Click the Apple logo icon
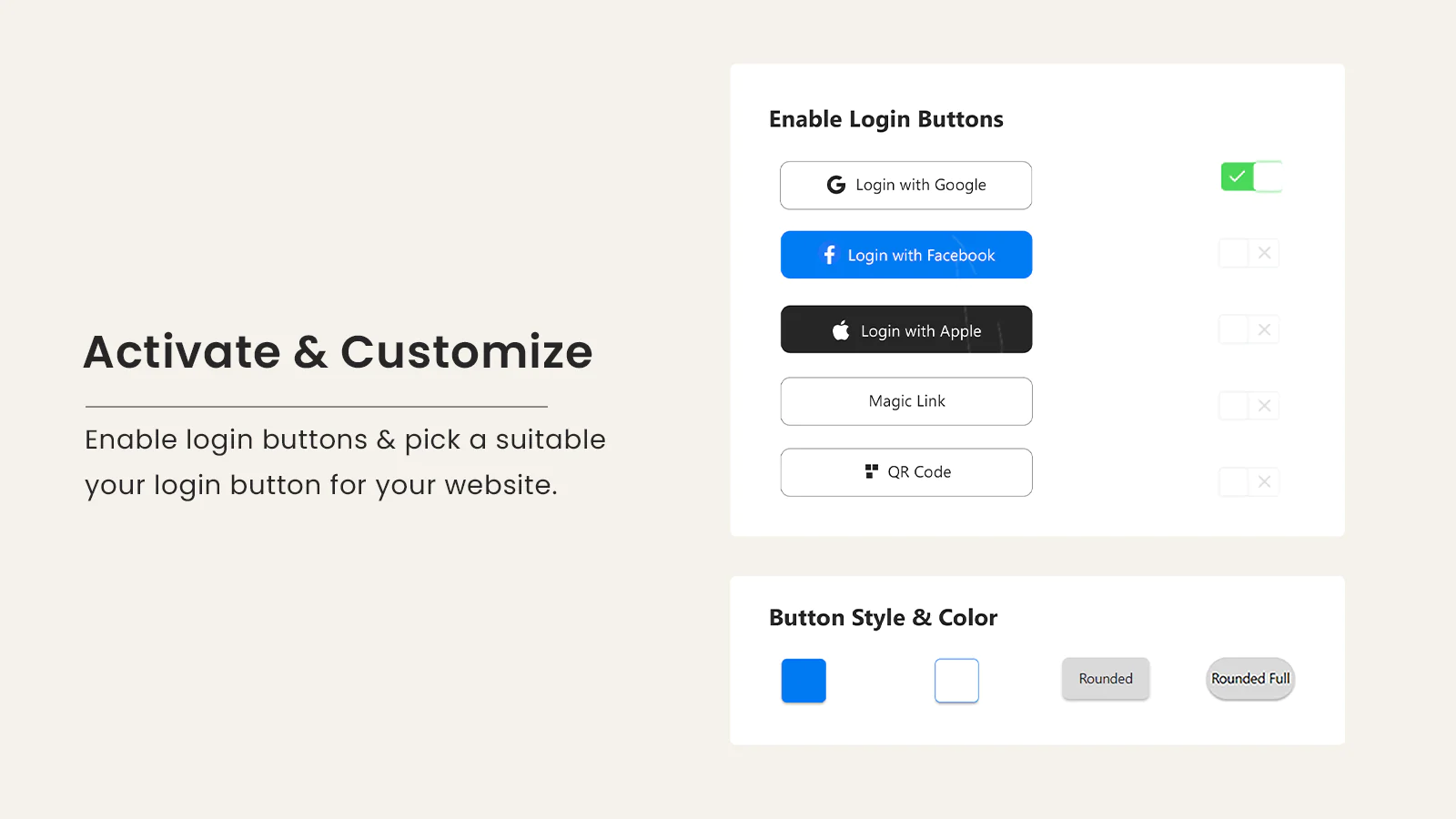This screenshot has width=1456, height=819. [x=841, y=330]
